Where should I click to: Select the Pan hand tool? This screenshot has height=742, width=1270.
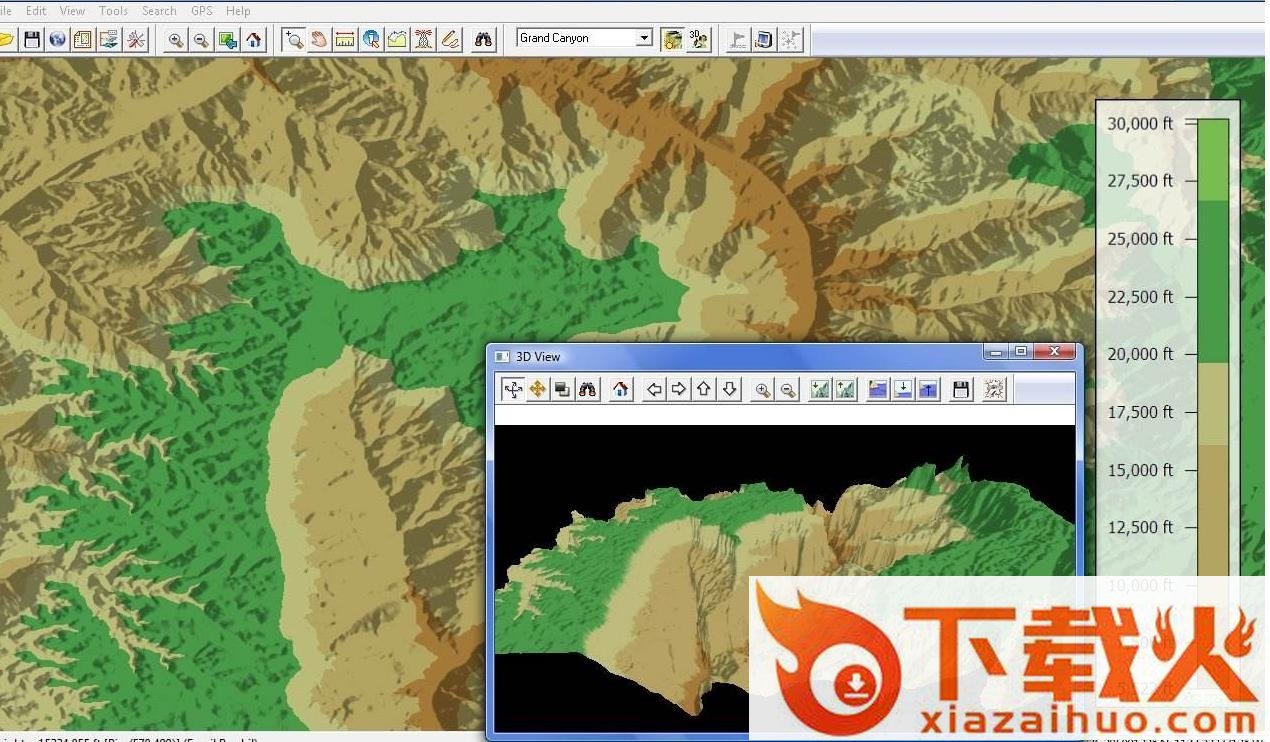(x=319, y=39)
